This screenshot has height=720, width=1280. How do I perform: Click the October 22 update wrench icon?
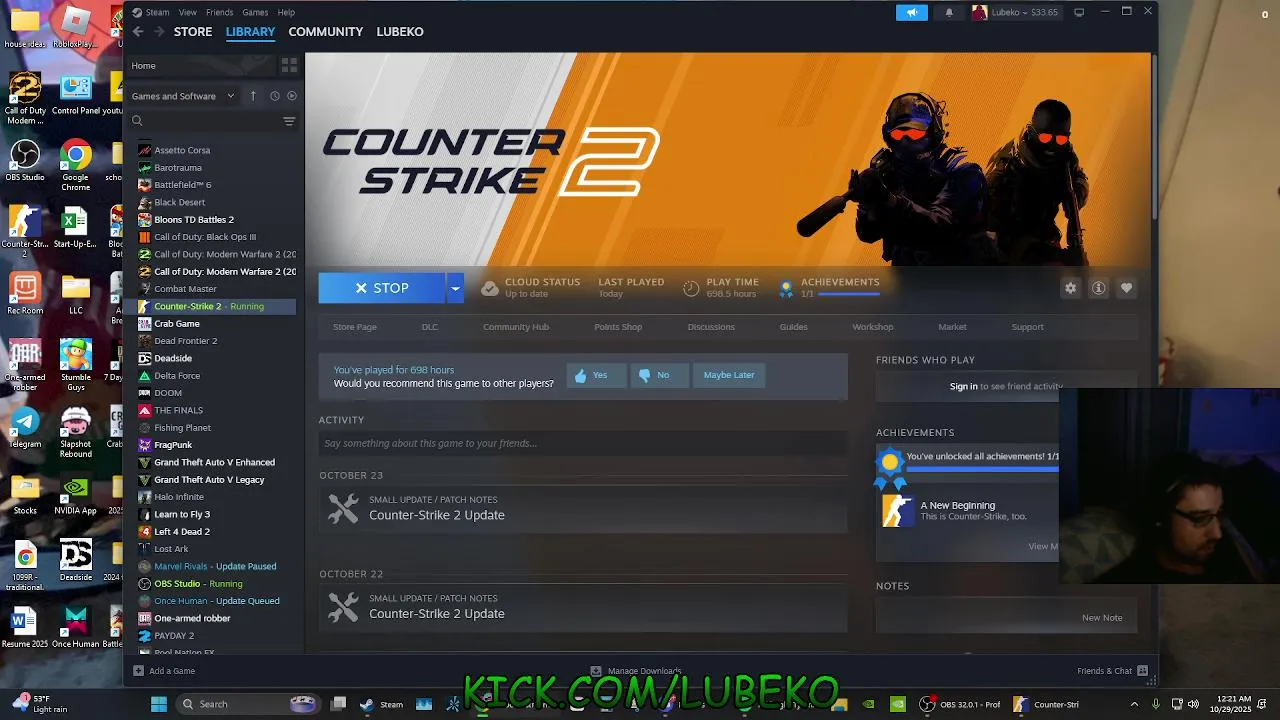pyautogui.click(x=343, y=606)
